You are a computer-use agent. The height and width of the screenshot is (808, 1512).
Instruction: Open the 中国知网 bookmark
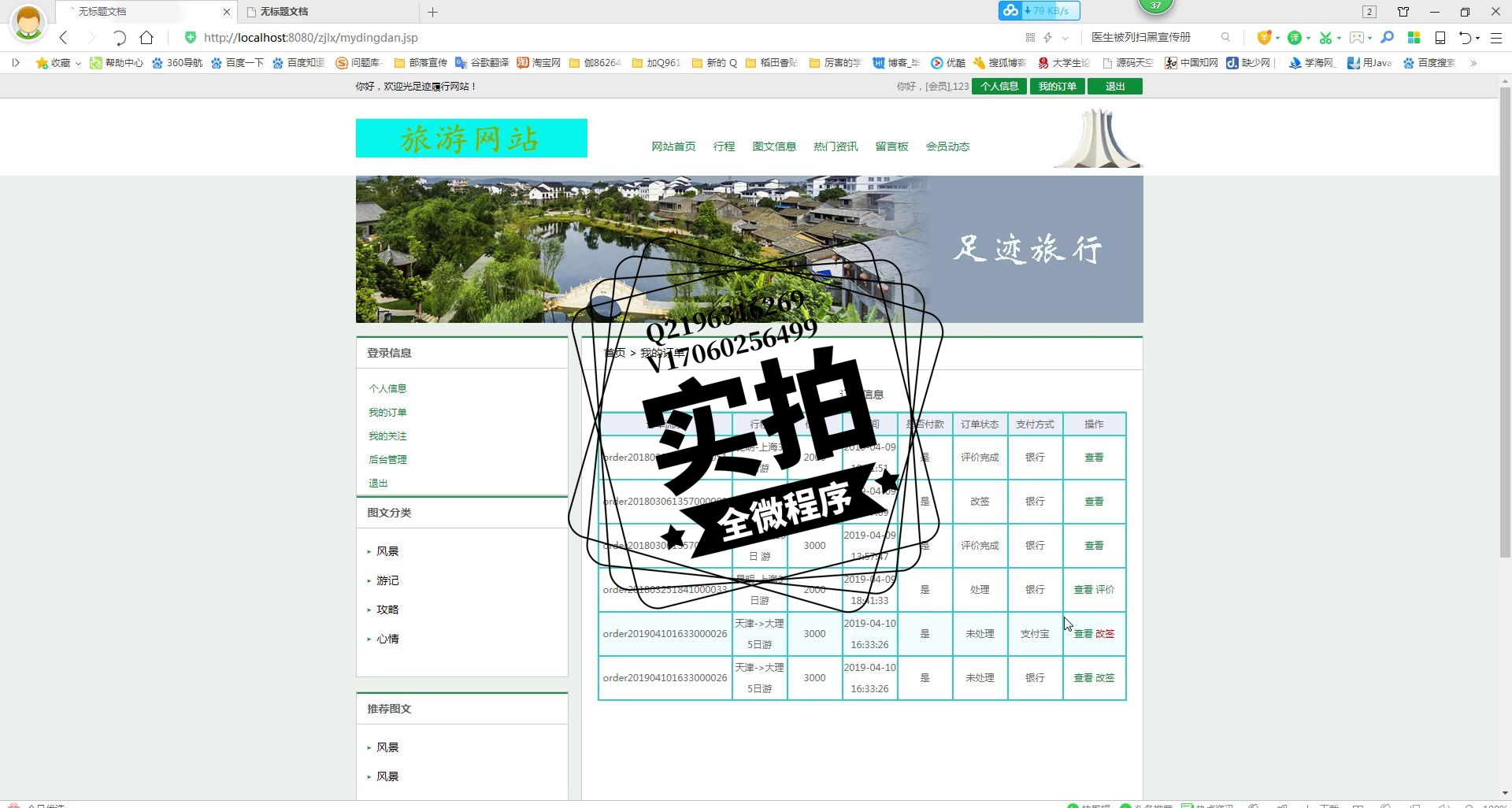tap(1191, 62)
